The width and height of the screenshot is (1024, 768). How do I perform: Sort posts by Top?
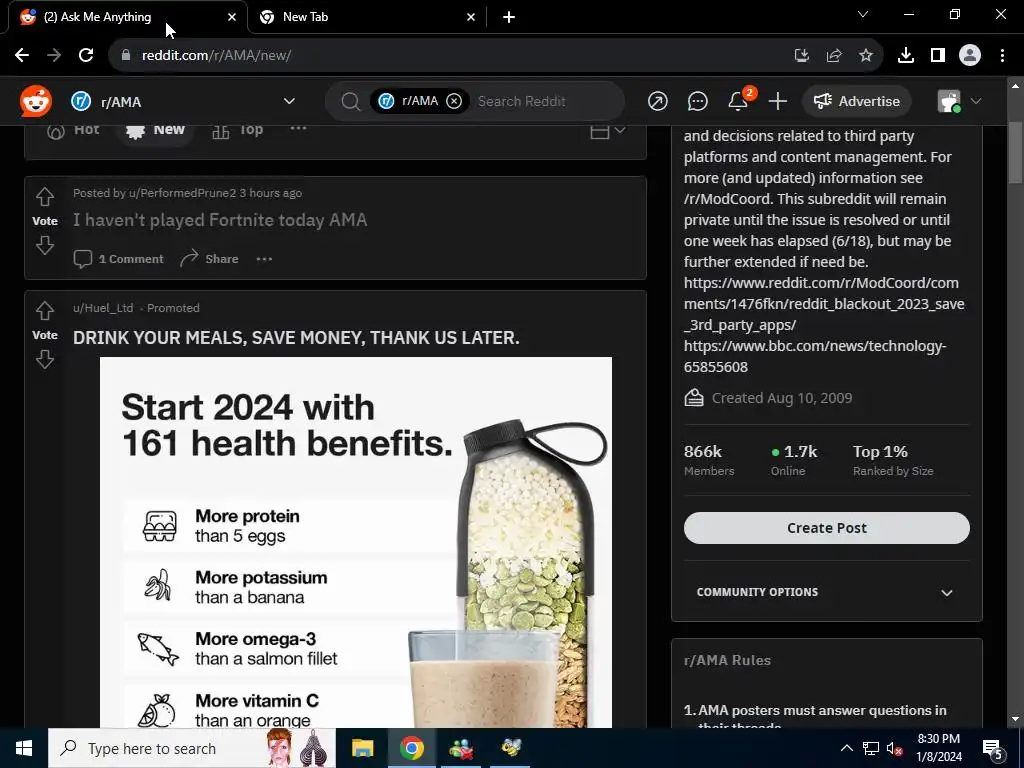238,130
